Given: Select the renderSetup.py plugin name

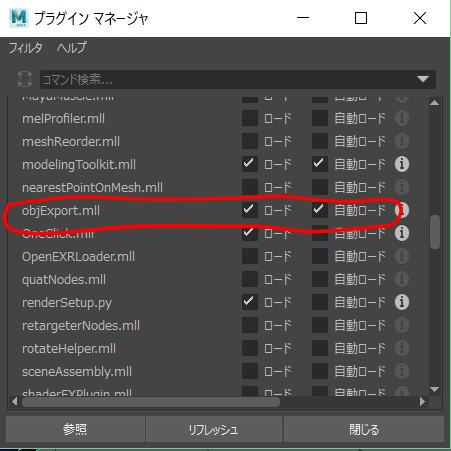Looking at the screenshot, I should click(x=67, y=303).
